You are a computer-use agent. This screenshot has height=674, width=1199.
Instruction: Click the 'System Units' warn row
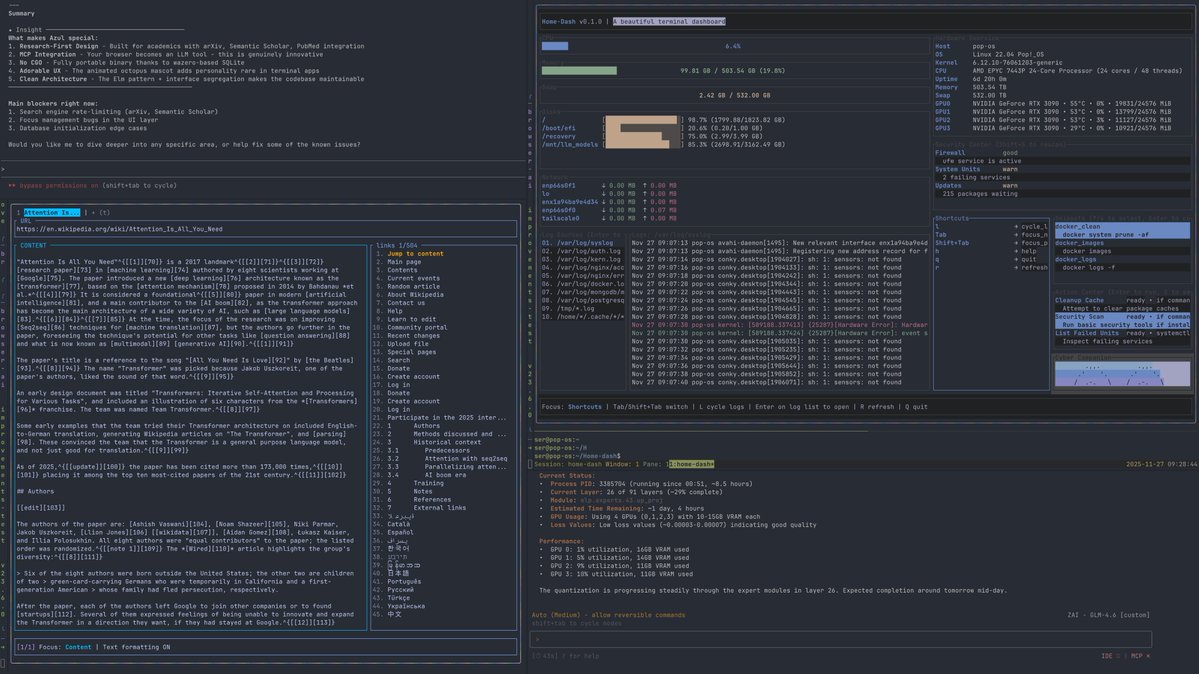point(1061,169)
